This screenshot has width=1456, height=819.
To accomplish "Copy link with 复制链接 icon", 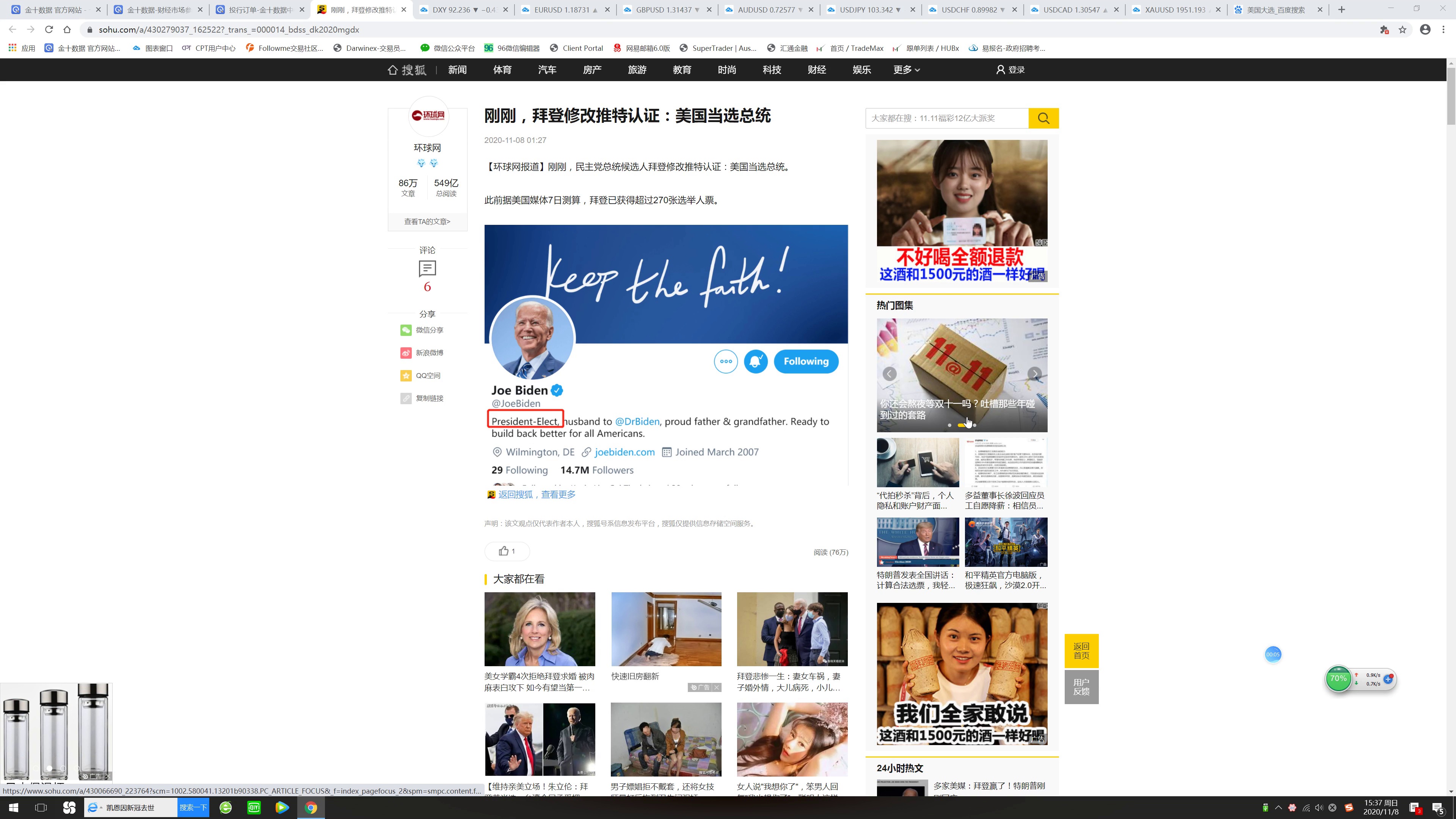I will pos(406,399).
